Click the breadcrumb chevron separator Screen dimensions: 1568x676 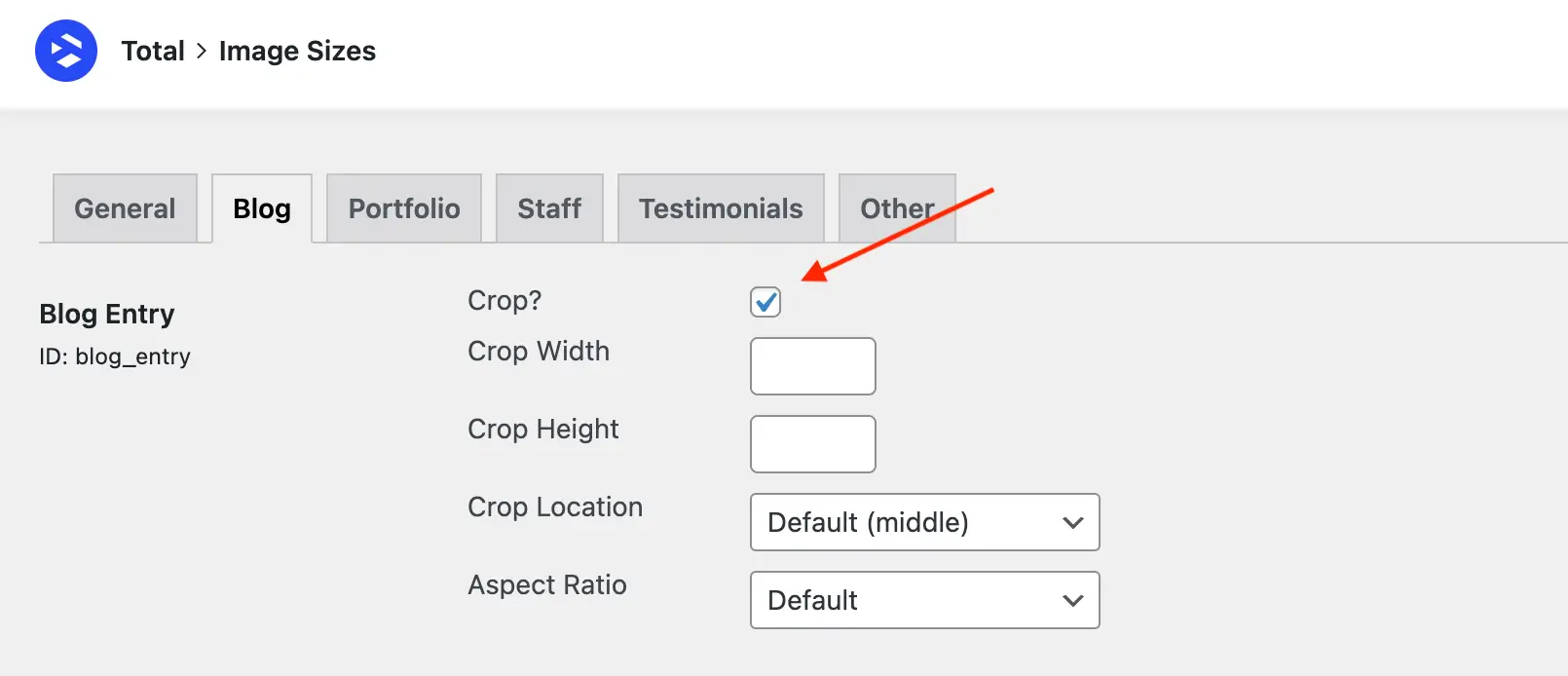tap(202, 51)
